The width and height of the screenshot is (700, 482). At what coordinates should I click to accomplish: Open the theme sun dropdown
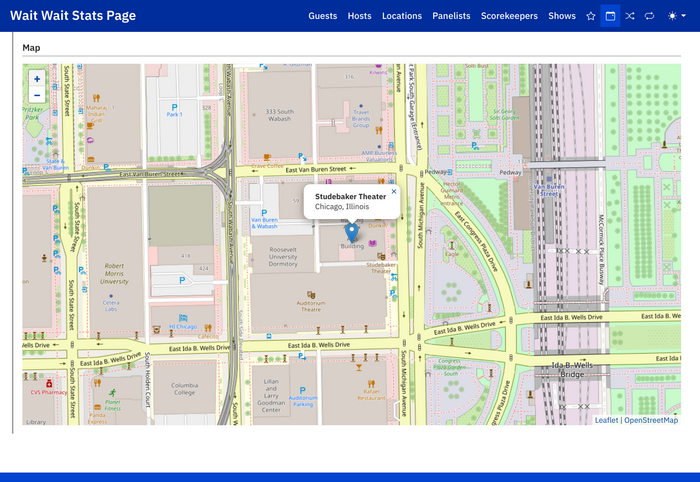(x=676, y=16)
